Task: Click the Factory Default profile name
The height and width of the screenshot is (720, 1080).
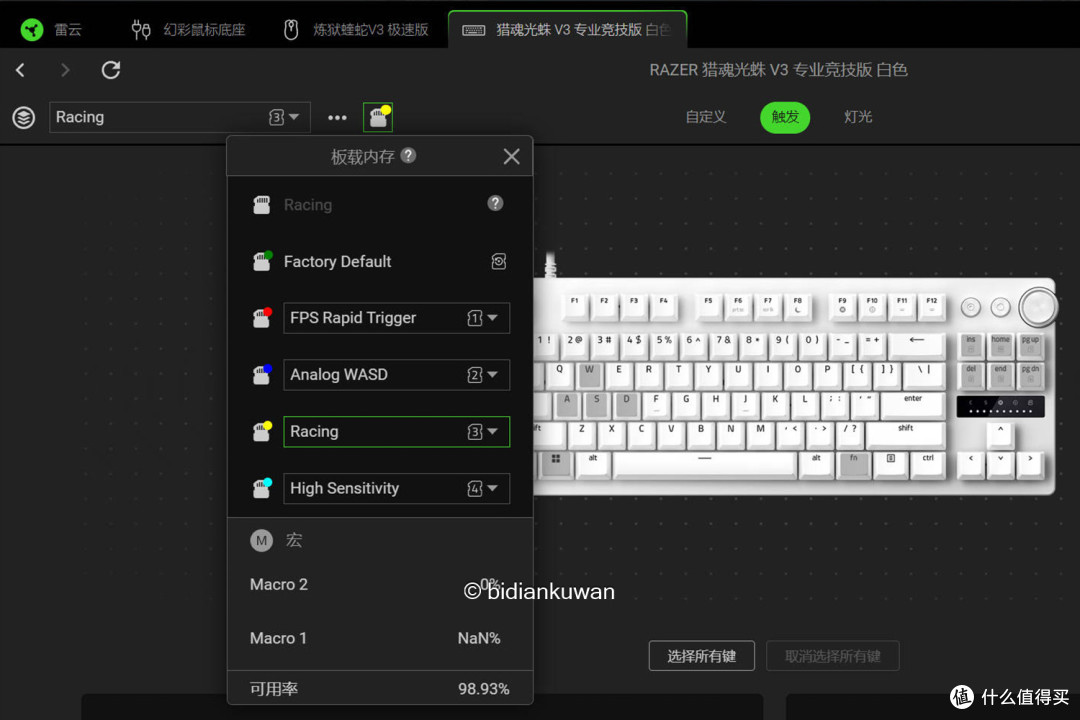Action: 338,261
